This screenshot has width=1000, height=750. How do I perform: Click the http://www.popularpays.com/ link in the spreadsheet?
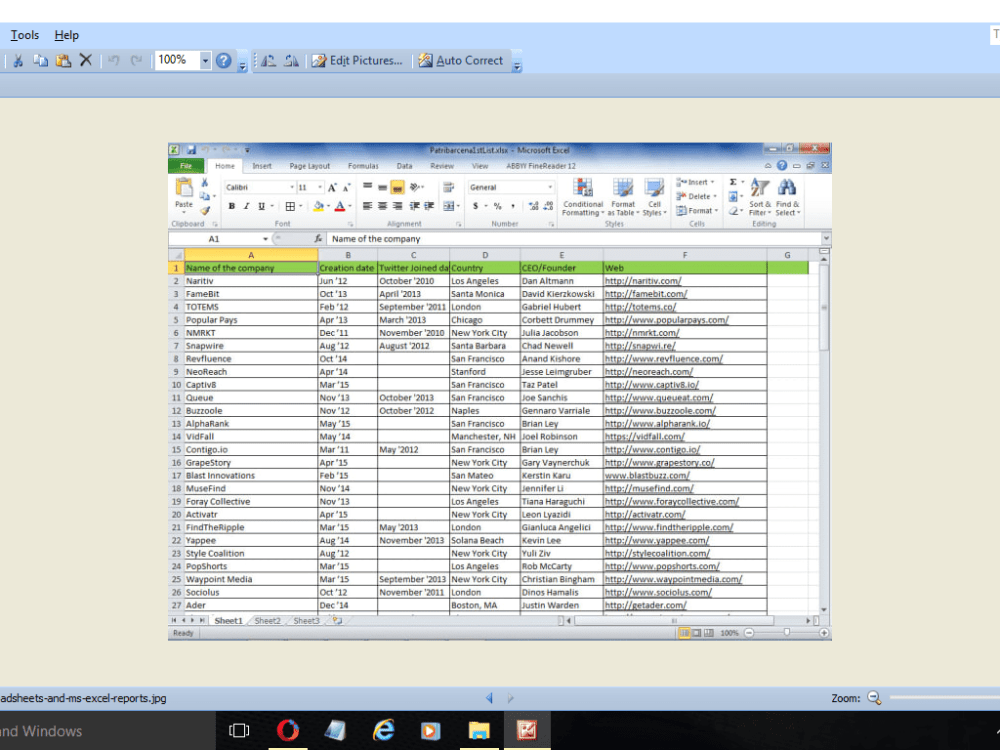click(666, 320)
